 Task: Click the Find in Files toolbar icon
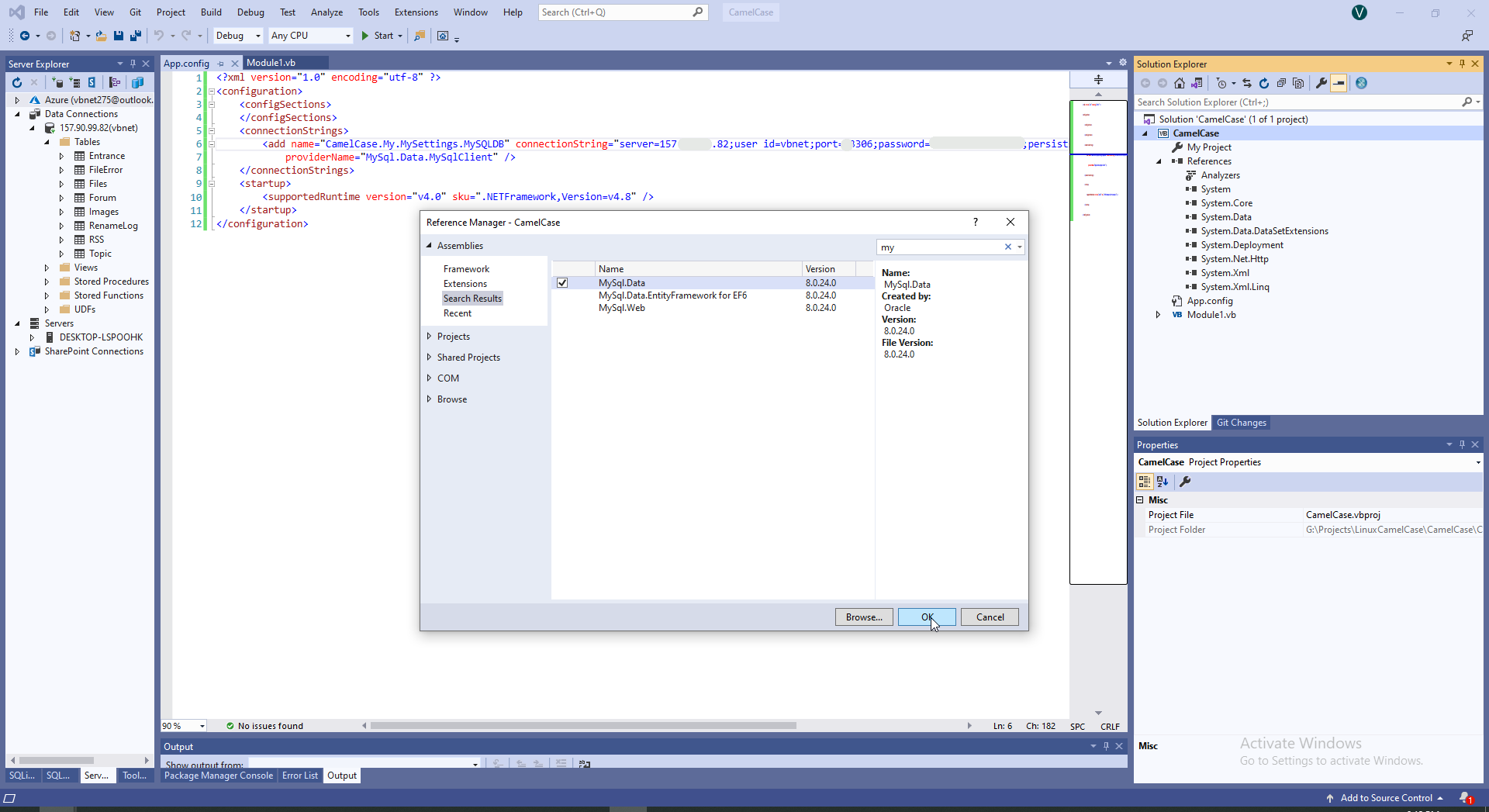pos(420,36)
